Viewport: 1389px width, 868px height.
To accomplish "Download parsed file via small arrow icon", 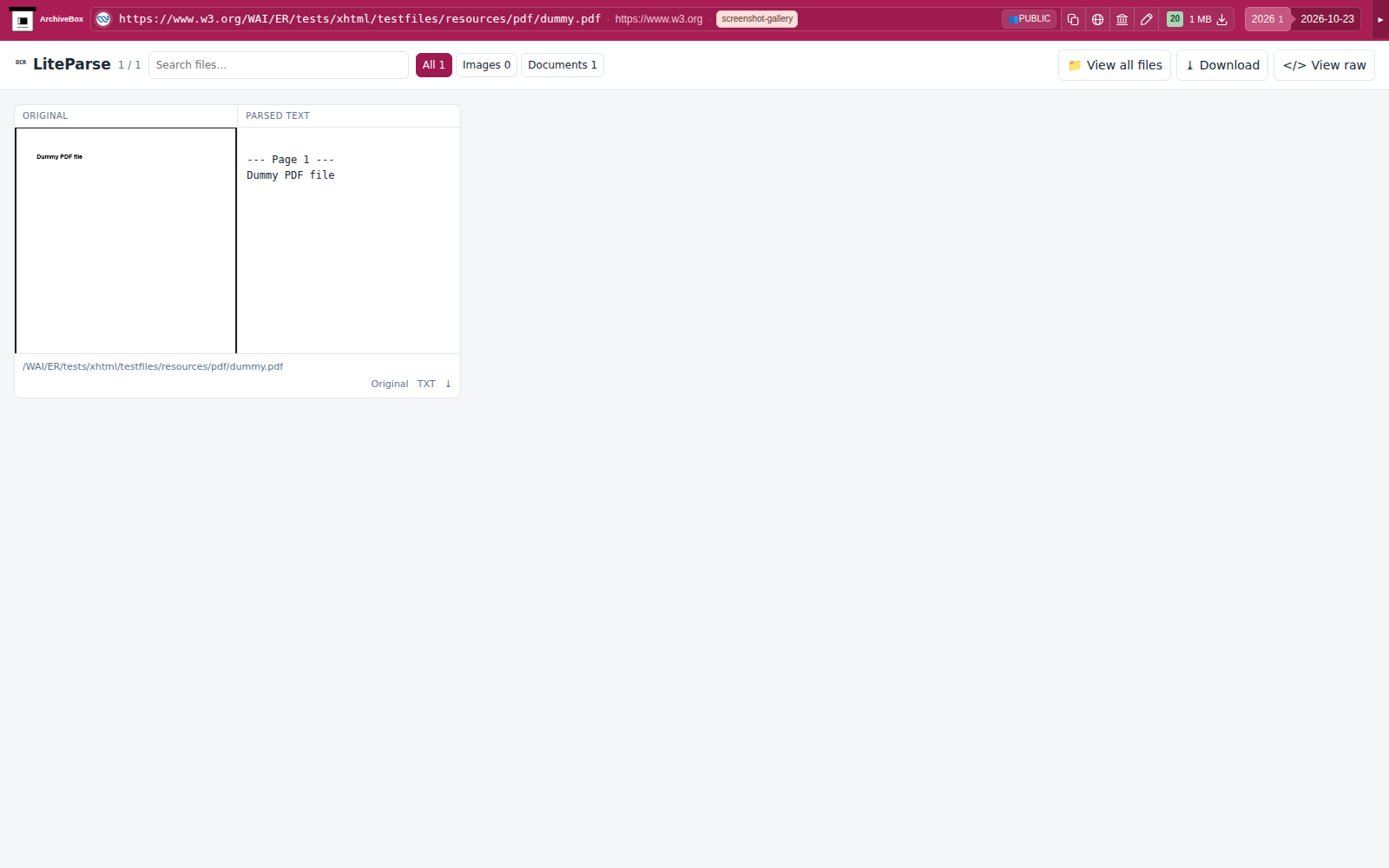I will (x=448, y=384).
